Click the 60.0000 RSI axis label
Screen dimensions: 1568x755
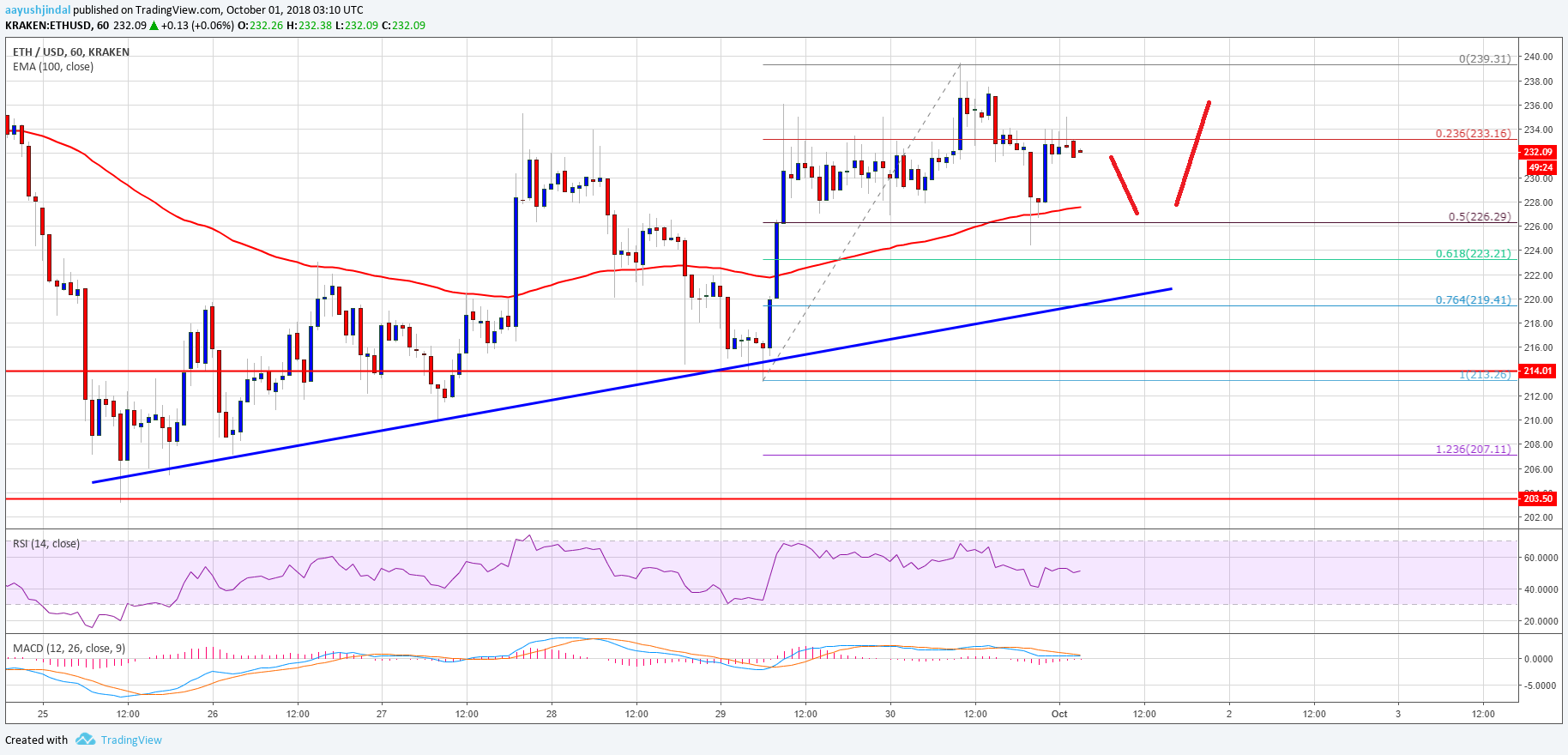1541,558
